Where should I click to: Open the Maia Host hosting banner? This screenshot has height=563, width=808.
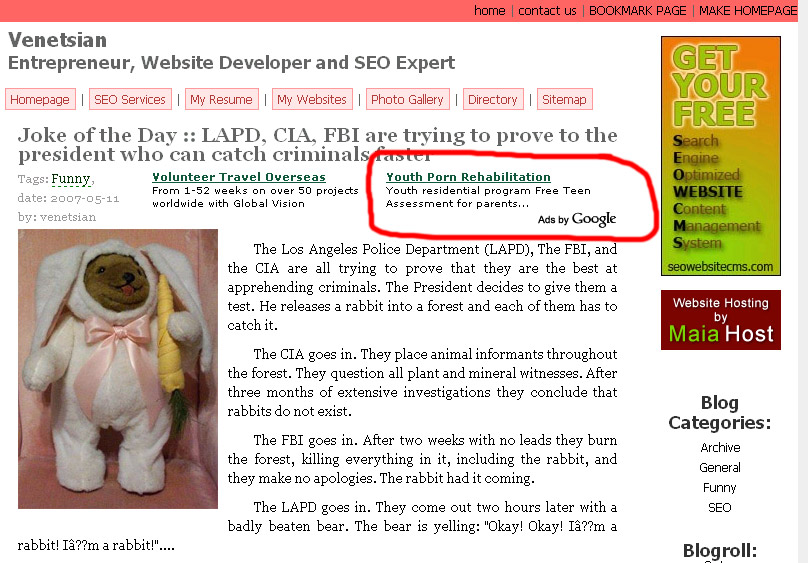720,320
